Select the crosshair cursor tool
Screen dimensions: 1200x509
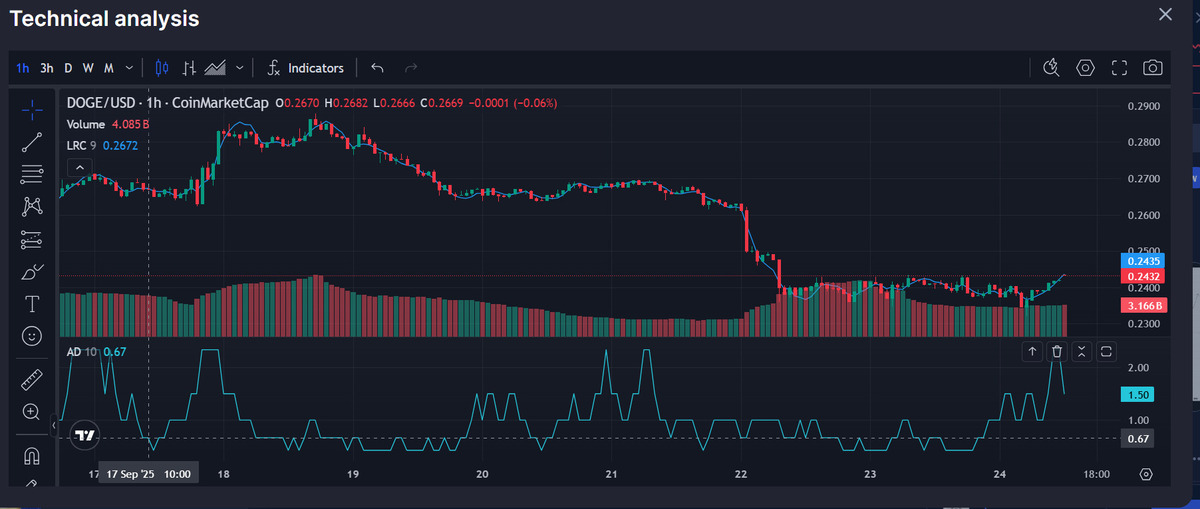tap(32, 108)
